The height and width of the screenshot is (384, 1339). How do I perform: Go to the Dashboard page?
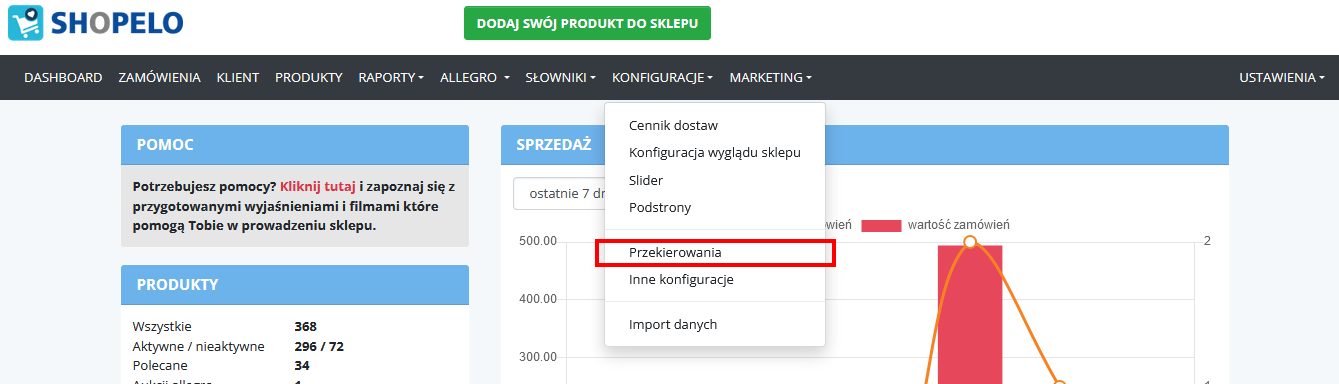tap(63, 77)
